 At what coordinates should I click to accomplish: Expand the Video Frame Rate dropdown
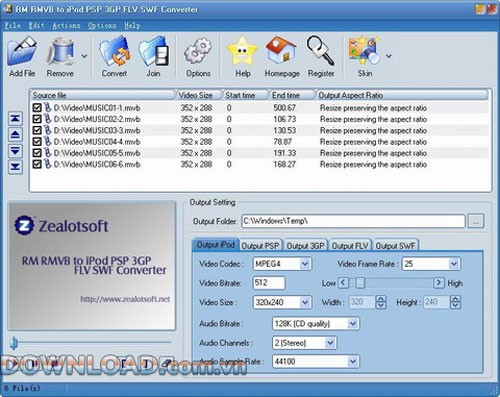(453, 264)
